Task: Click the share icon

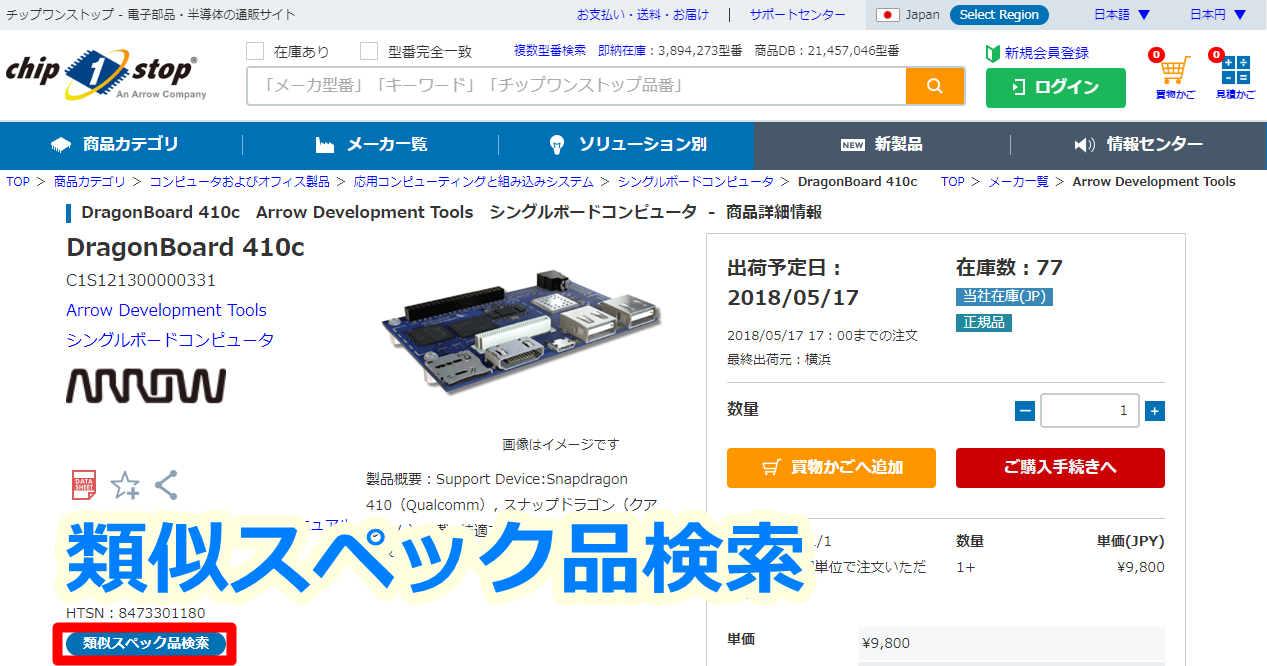Action: pyautogui.click(x=166, y=485)
